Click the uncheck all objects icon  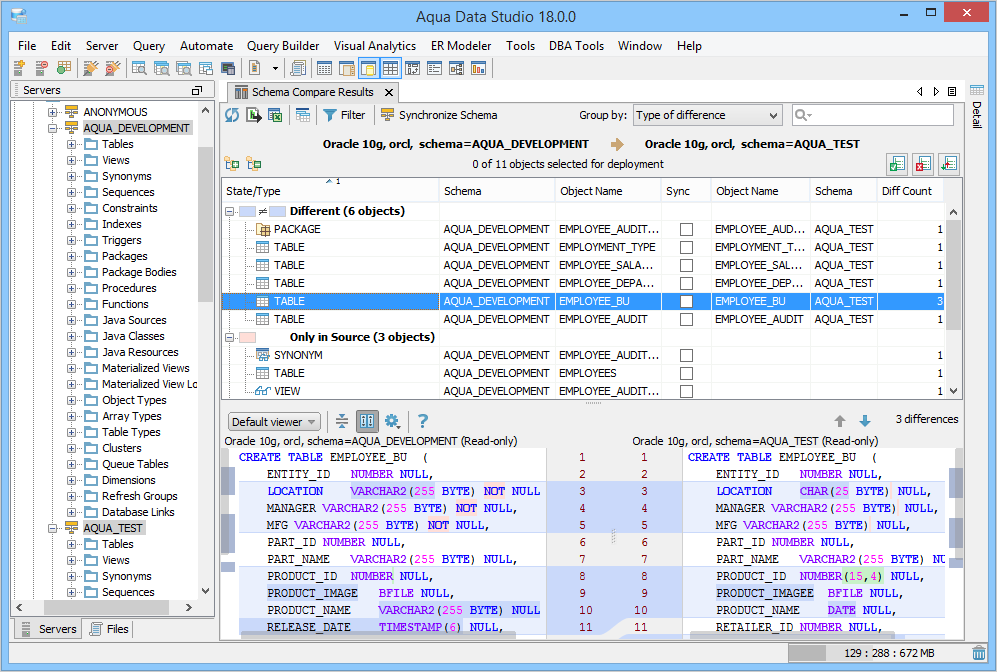(x=922, y=164)
